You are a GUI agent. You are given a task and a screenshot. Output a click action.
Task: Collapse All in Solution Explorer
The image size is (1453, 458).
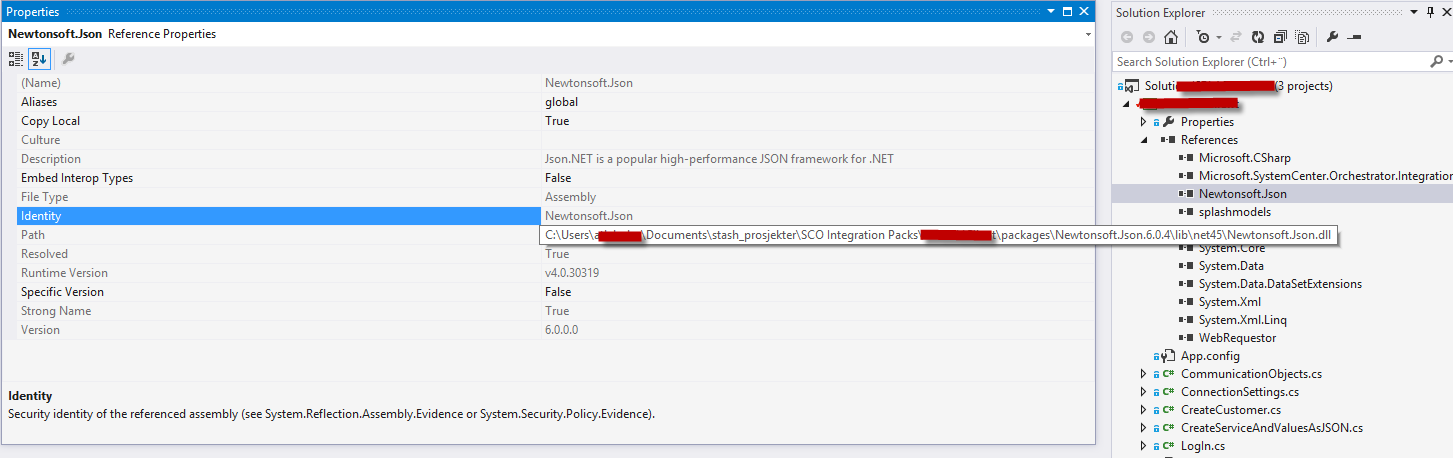coord(1281,37)
